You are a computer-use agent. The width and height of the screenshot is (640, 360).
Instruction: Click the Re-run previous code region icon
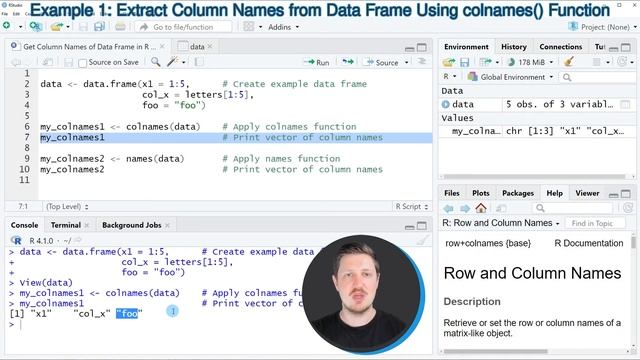pos(348,62)
